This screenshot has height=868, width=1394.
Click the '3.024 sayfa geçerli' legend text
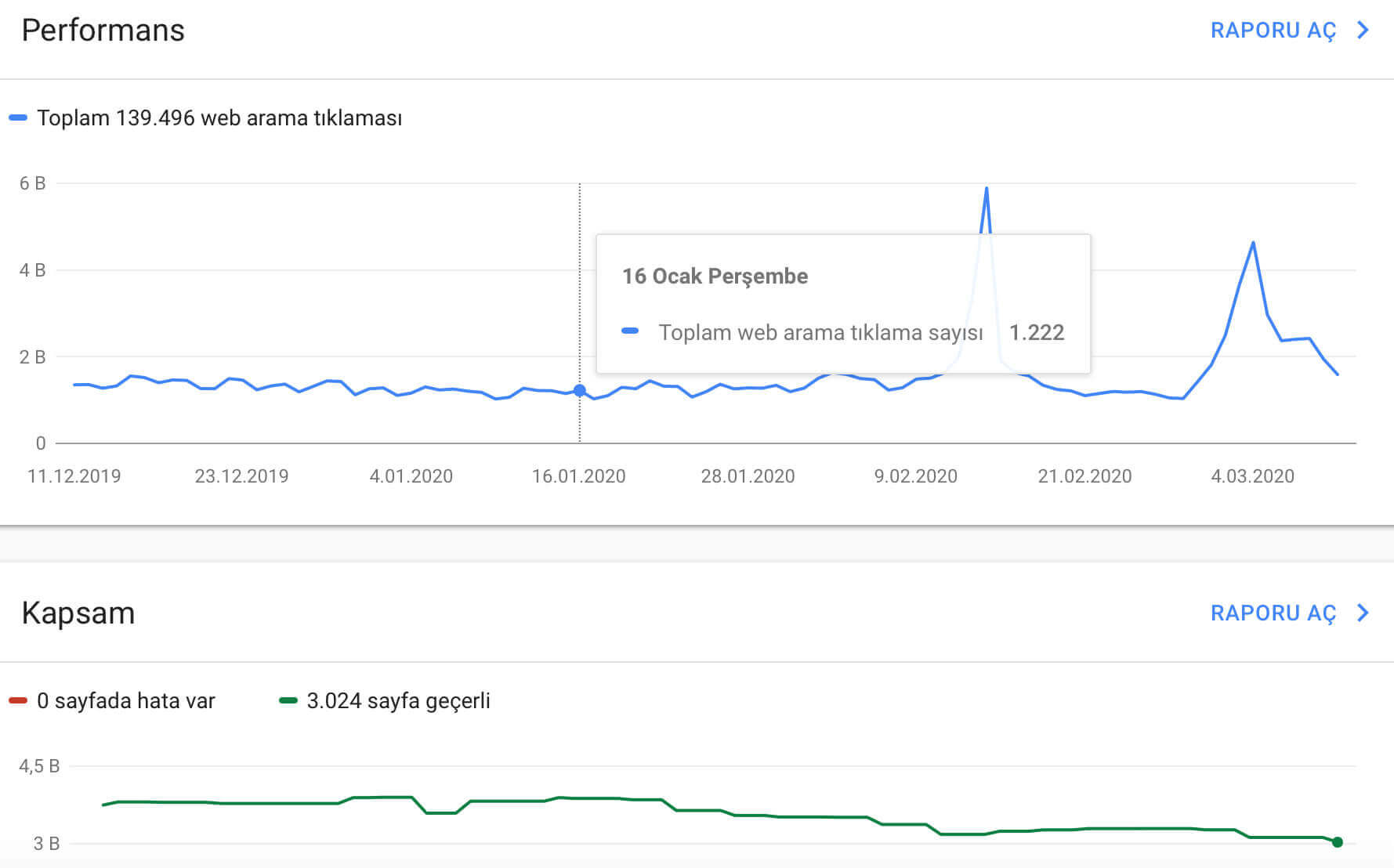(x=399, y=700)
